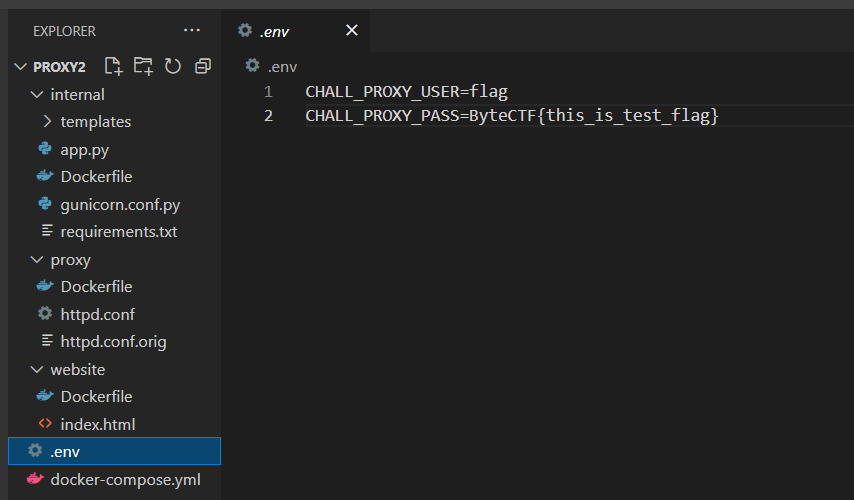Collapse the internal folder

coord(38,95)
